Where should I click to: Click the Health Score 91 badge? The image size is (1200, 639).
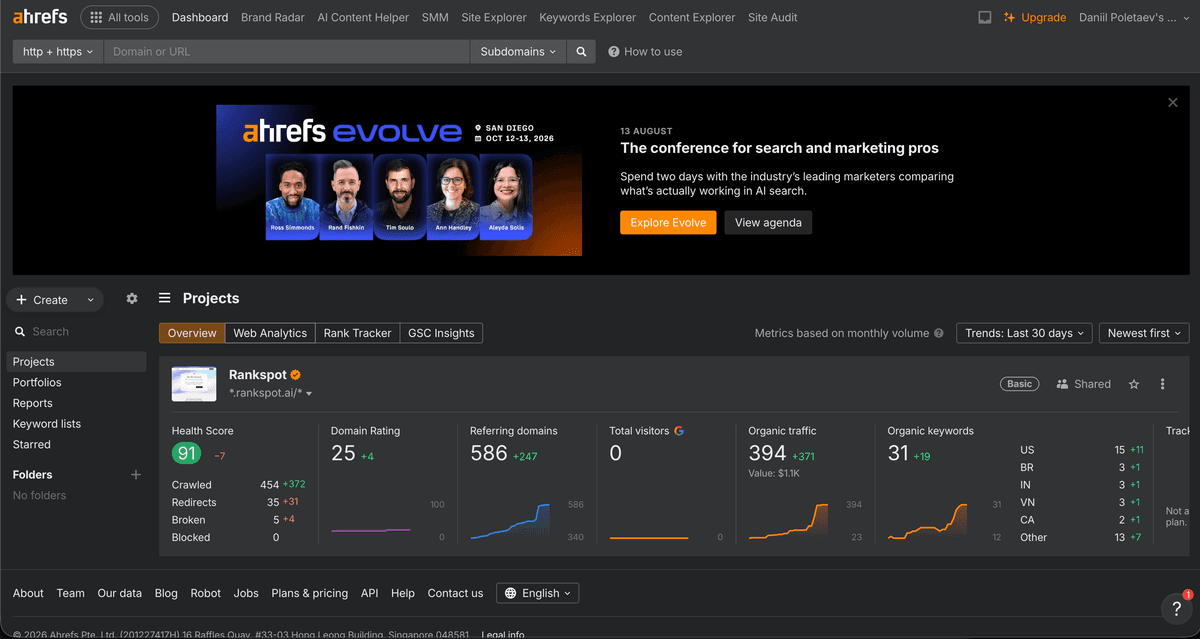187,453
